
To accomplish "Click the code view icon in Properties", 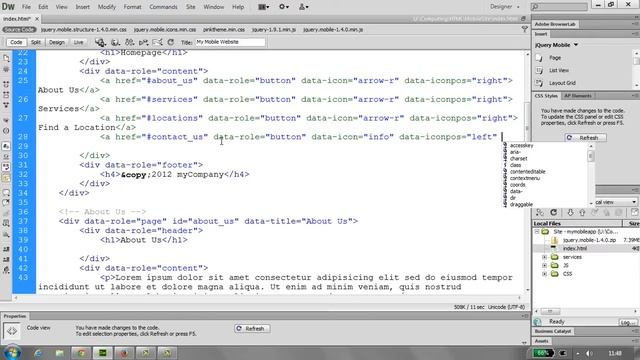I will tap(11, 331).
